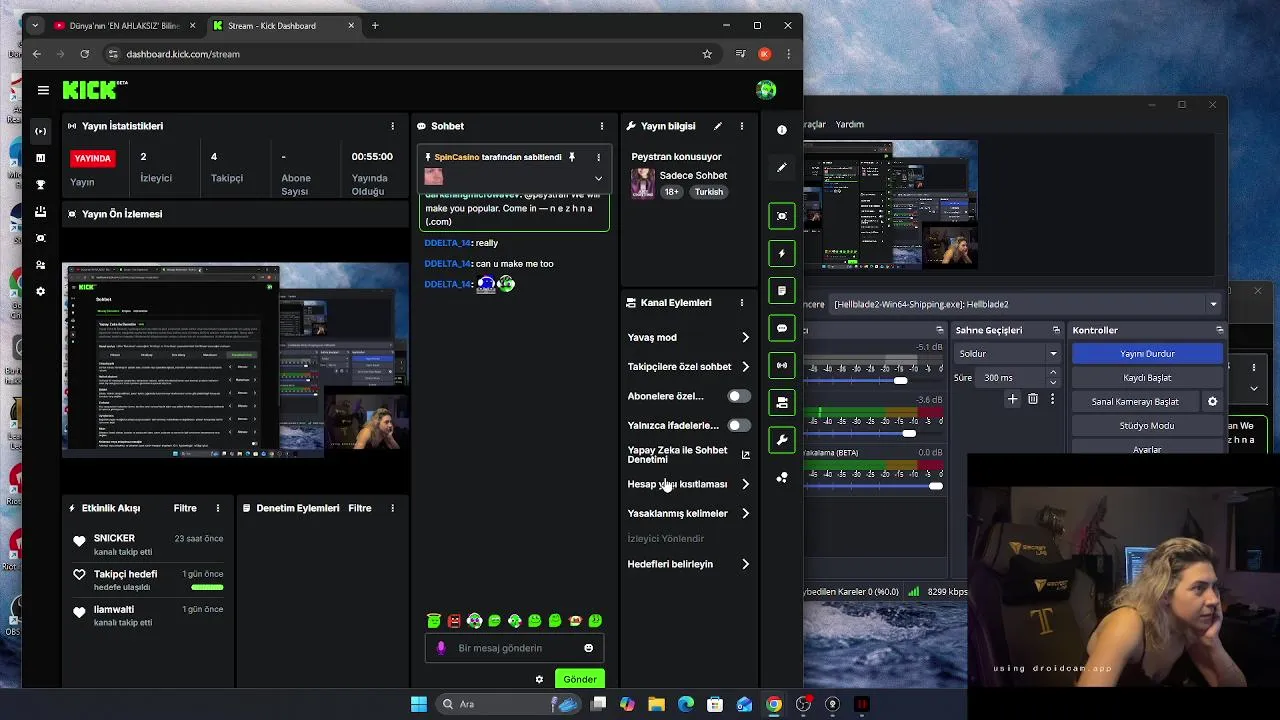Delete transition using trash icon in OBS
This screenshot has height=720, width=1280.
(x=1033, y=399)
